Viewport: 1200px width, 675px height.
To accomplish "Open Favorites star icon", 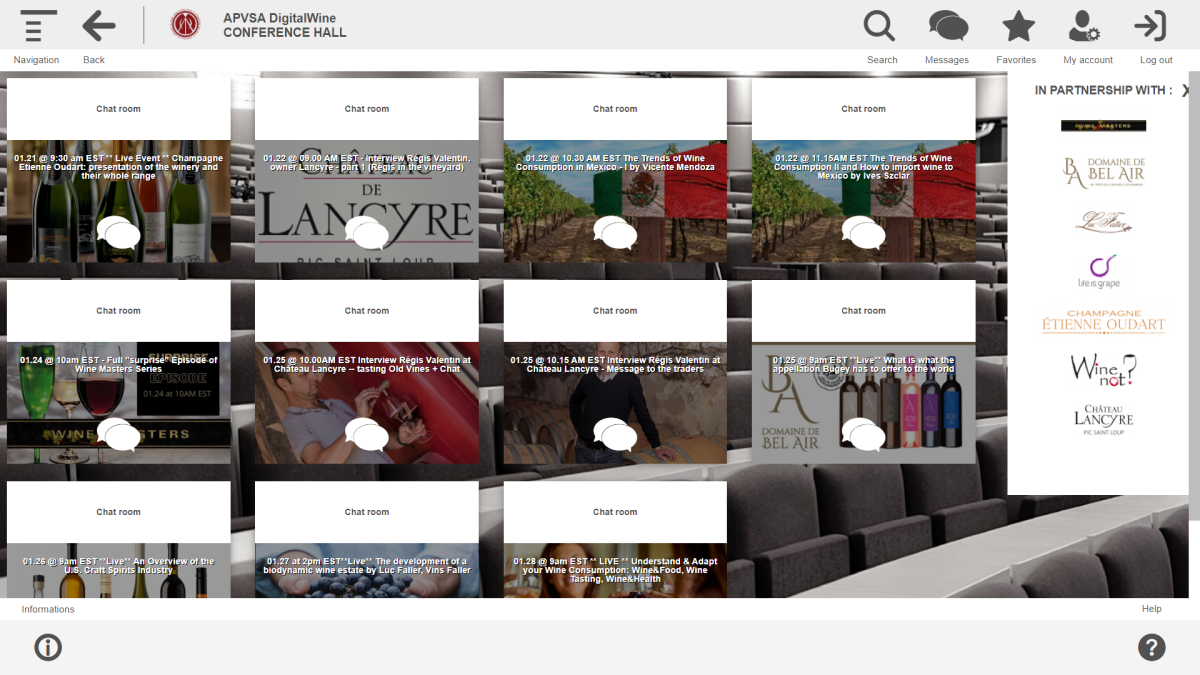I will pyautogui.click(x=1018, y=26).
